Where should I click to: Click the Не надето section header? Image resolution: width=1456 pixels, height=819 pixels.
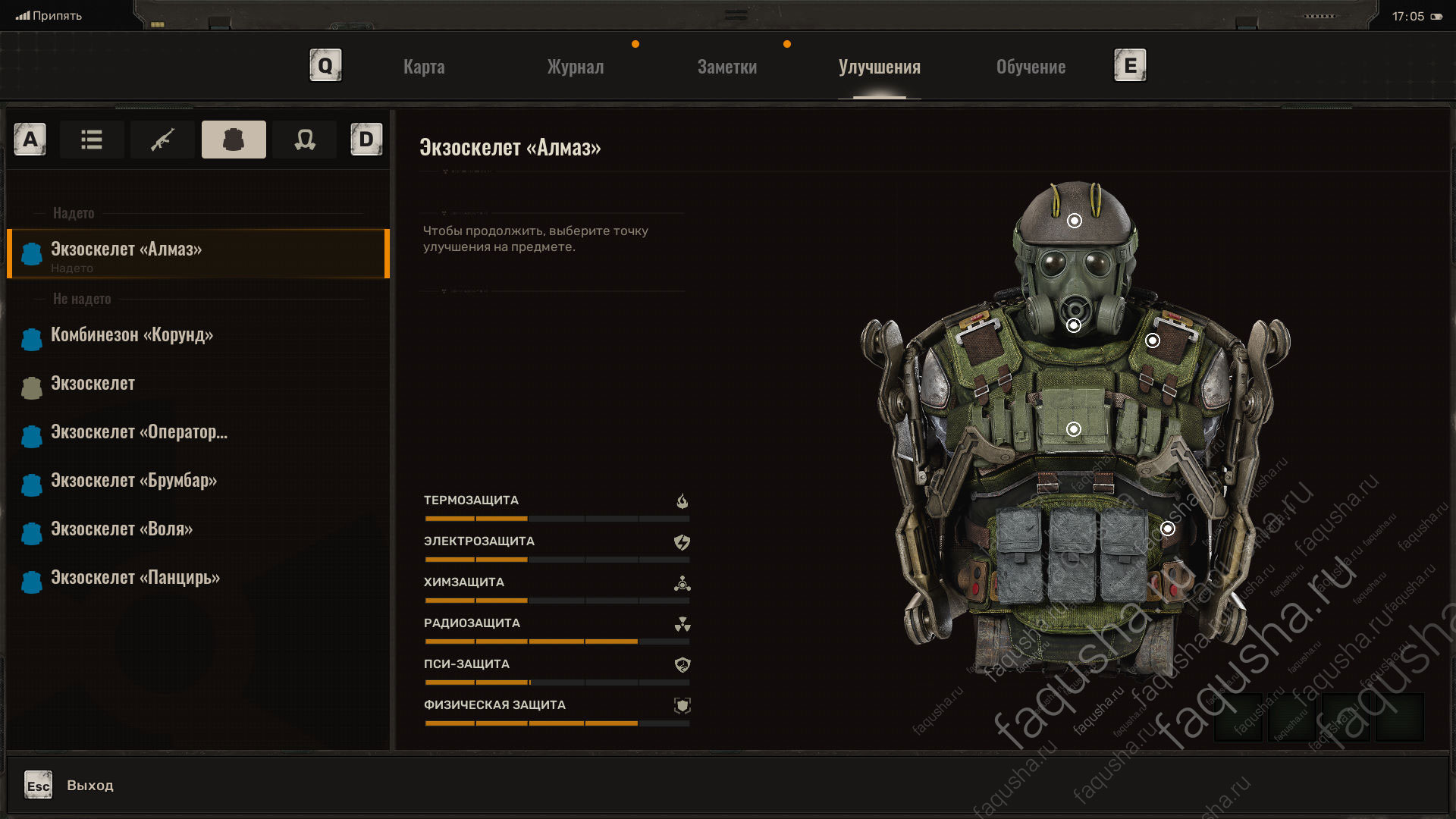point(82,299)
